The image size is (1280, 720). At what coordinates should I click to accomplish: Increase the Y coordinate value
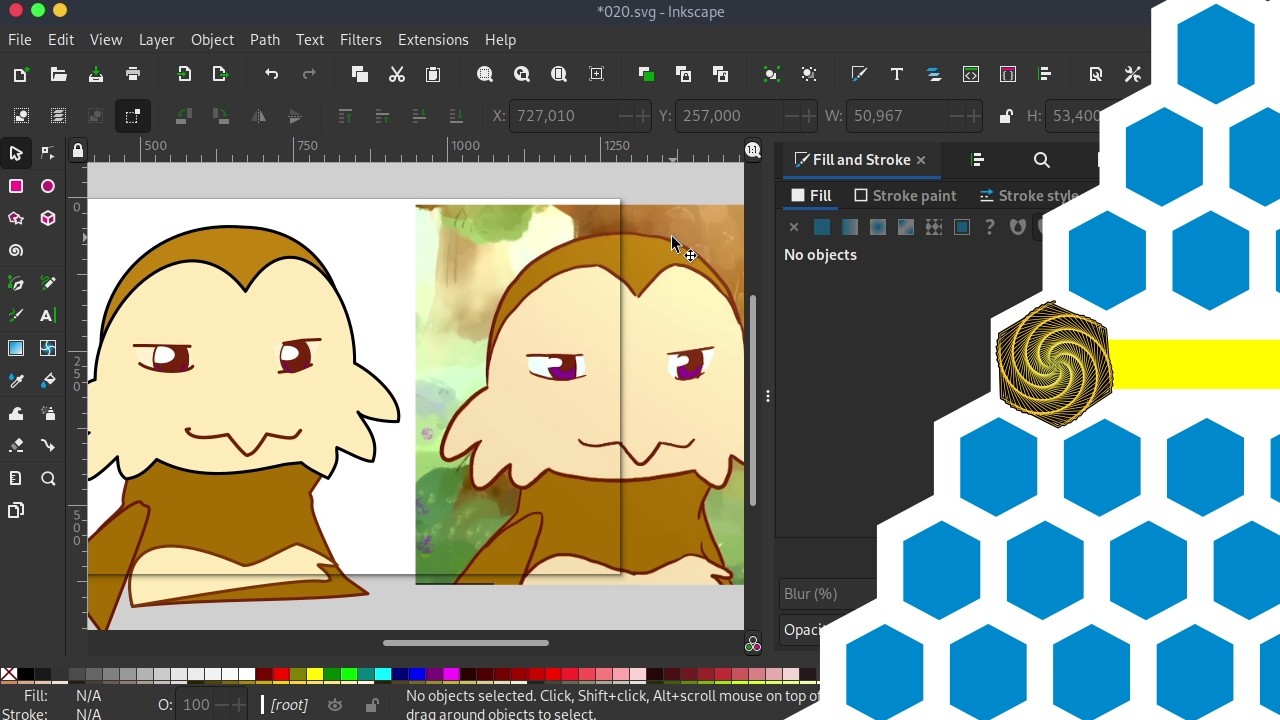click(808, 116)
